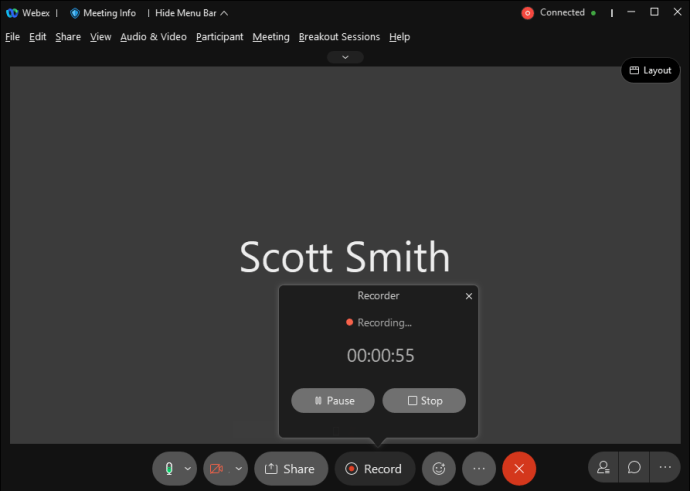Screen dimensions: 690x491
Task: Collapse the menu bar chevron handle
Action: [345, 57]
